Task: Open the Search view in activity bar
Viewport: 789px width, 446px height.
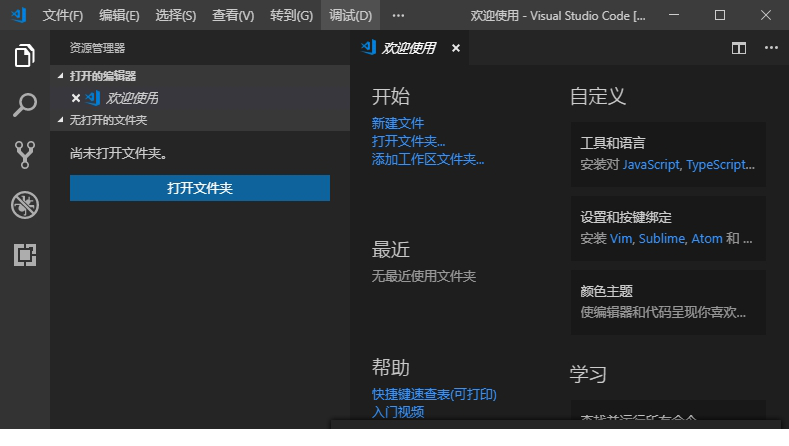Action: coord(25,105)
